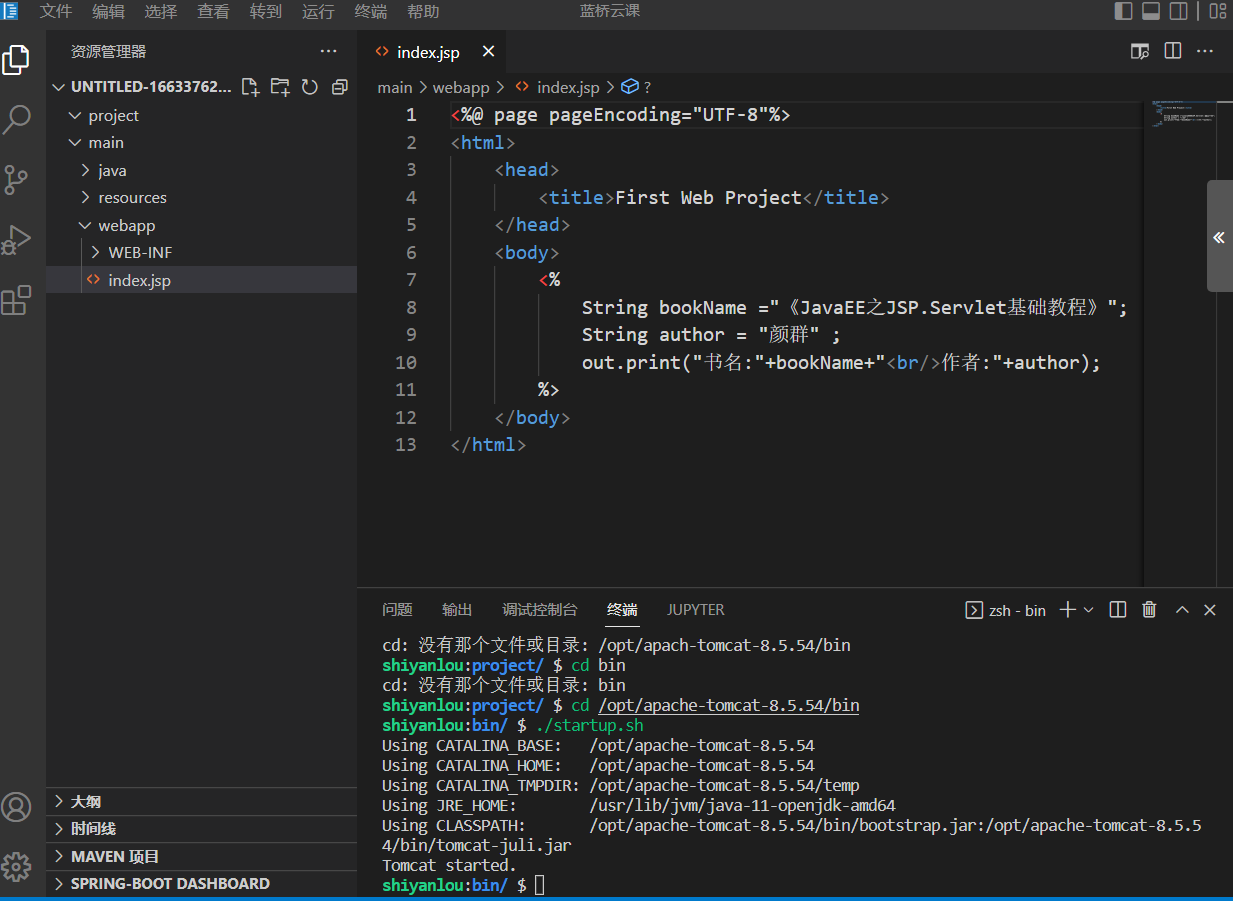
Task: Collapse all folders in explorer
Action: coord(340,87)
